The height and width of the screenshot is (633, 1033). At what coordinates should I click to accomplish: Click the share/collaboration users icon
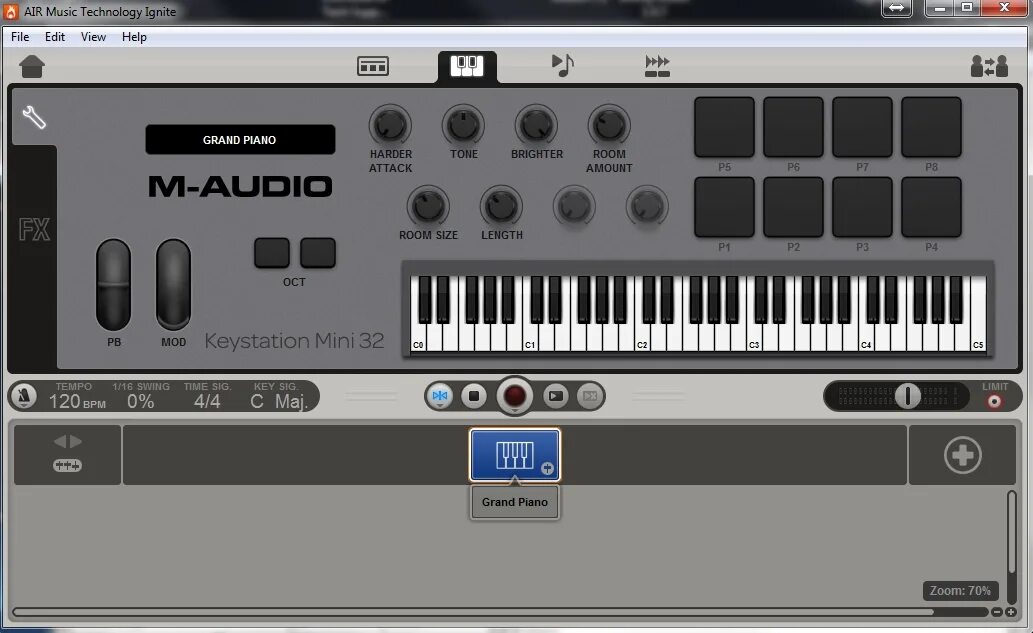pyautogui.click(x=989, y=66)
